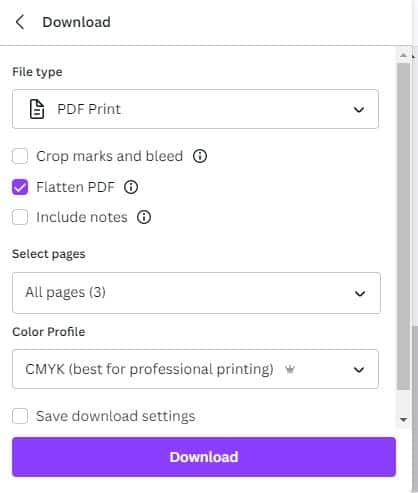Uncheck the Flatten PDF checkbox

point(20,187)
